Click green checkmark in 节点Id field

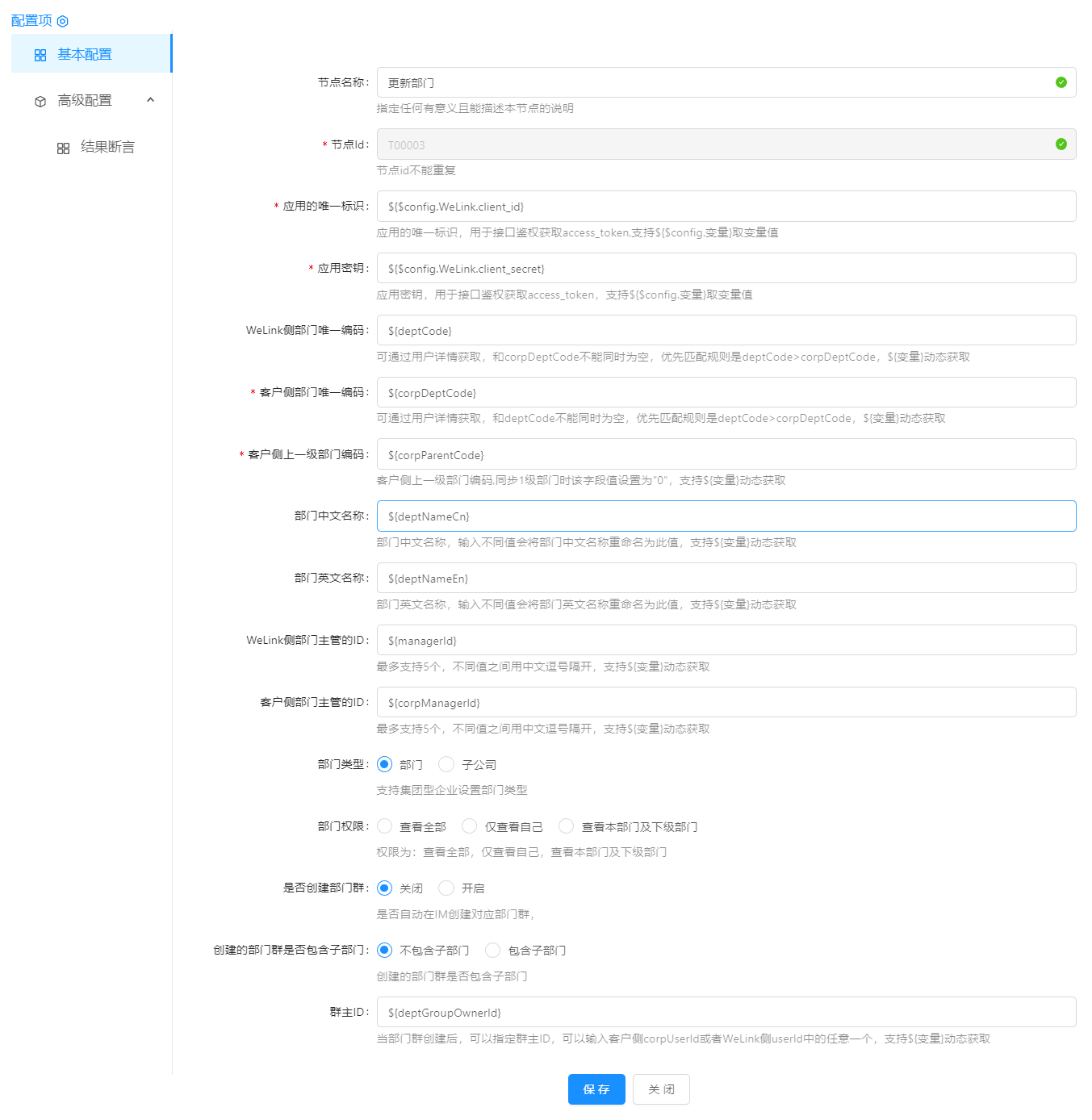pos(1061,144)
